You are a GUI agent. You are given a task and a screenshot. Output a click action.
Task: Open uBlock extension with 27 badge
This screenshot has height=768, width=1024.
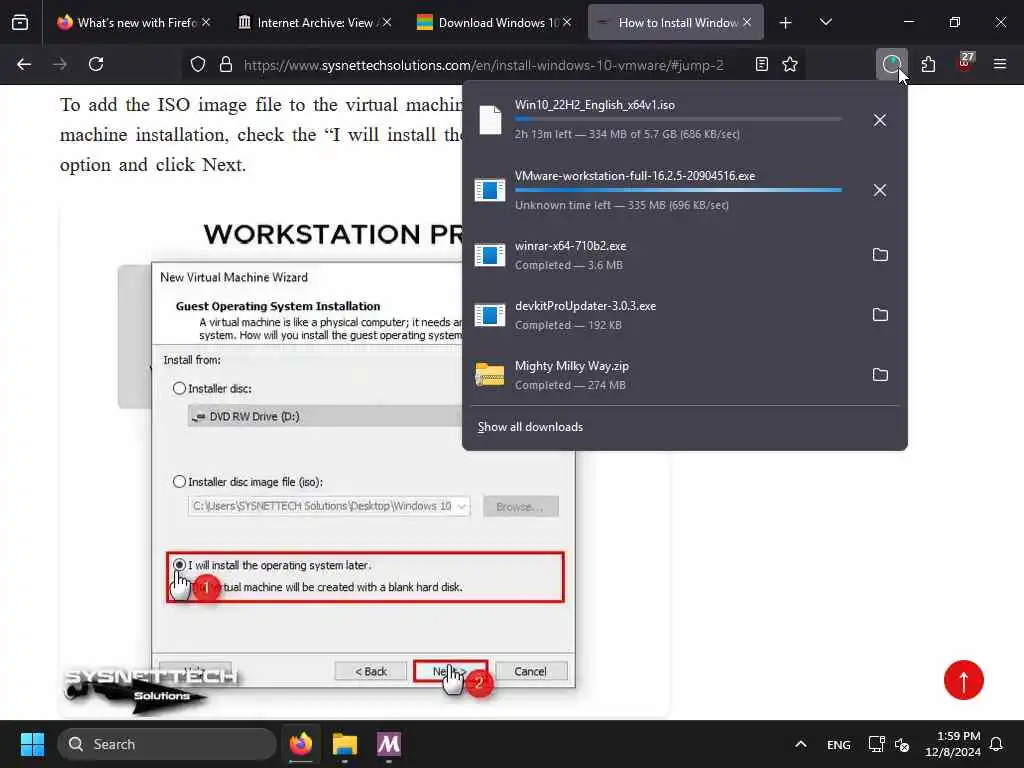pos(965,63)
